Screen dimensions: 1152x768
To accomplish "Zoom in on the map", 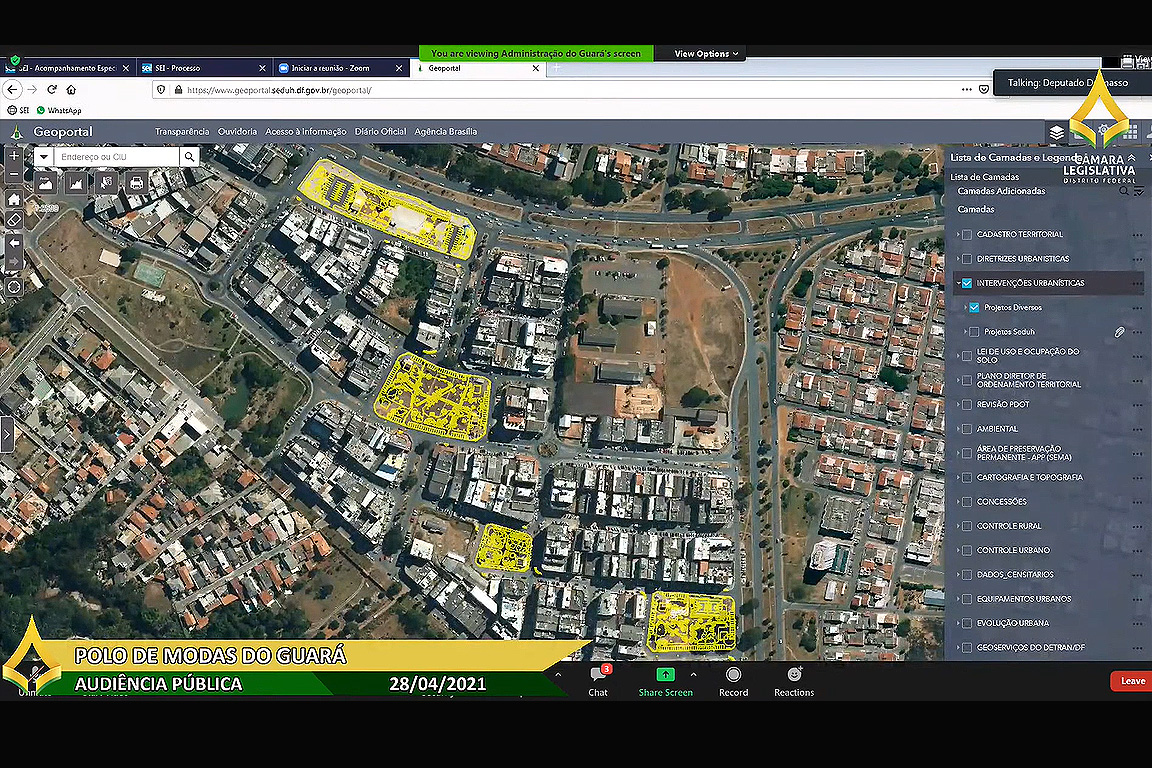I will pos(14,157).
